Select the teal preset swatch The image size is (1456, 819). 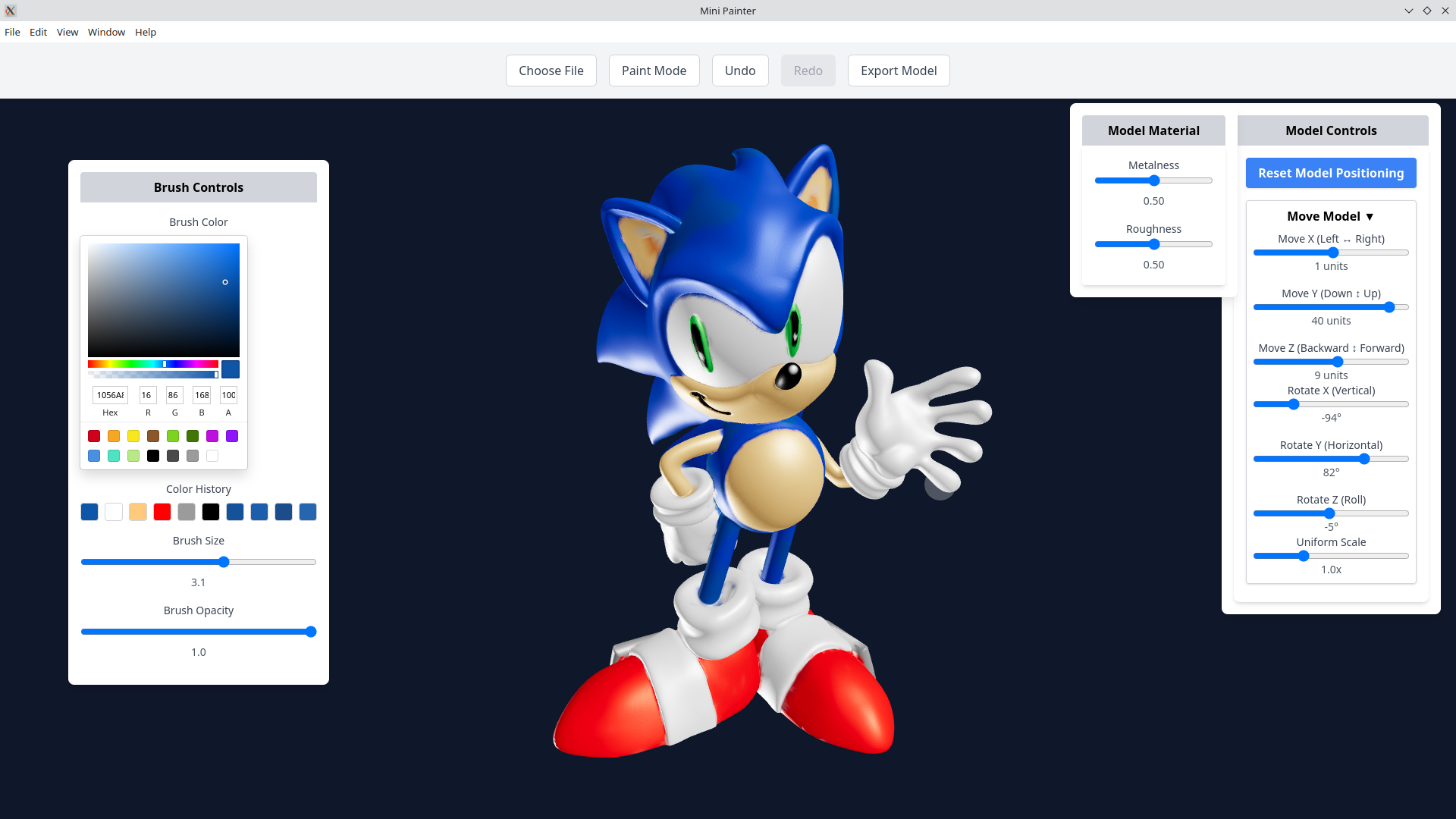114,456
